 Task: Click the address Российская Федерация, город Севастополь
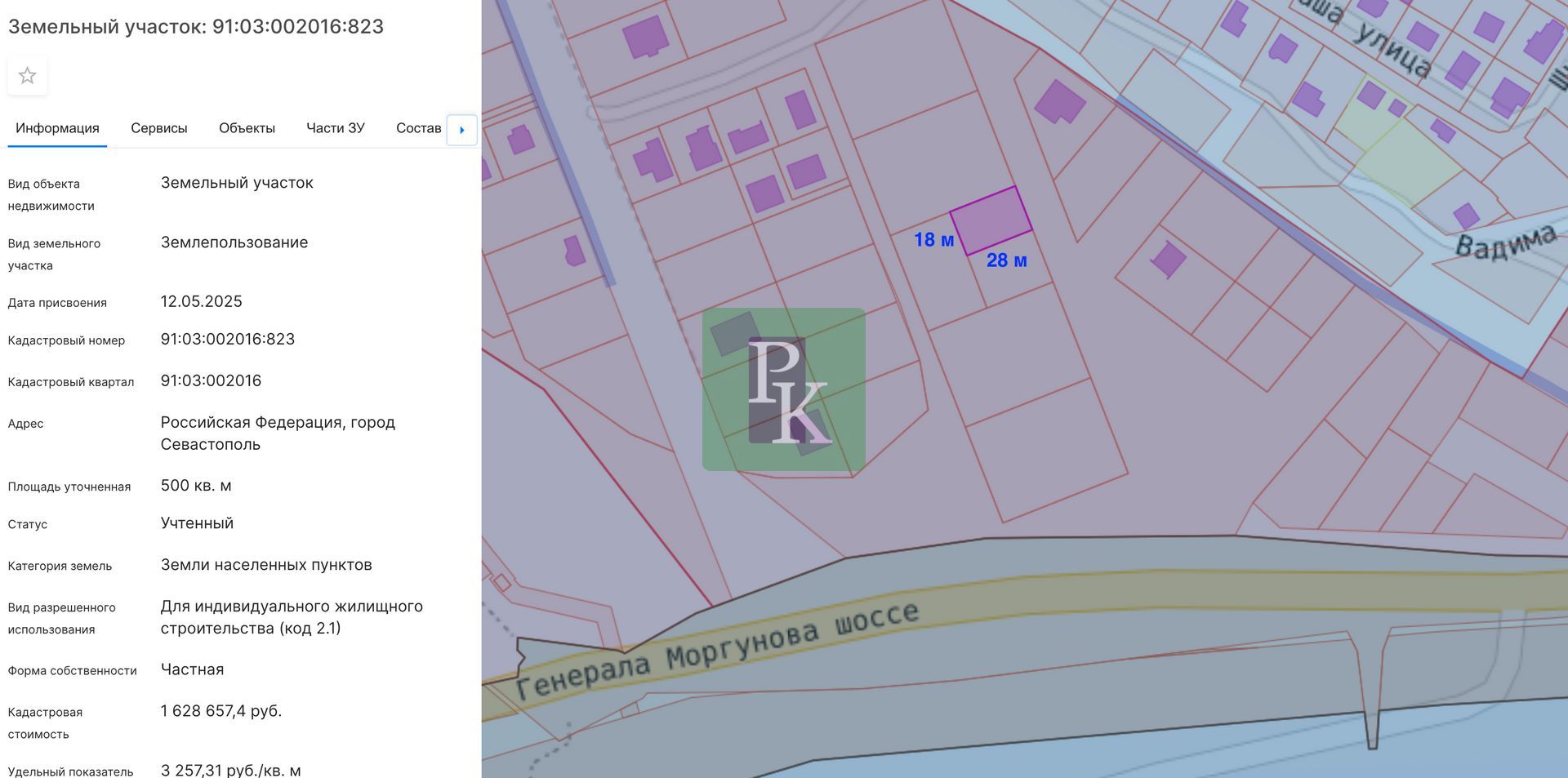point(278,433)
